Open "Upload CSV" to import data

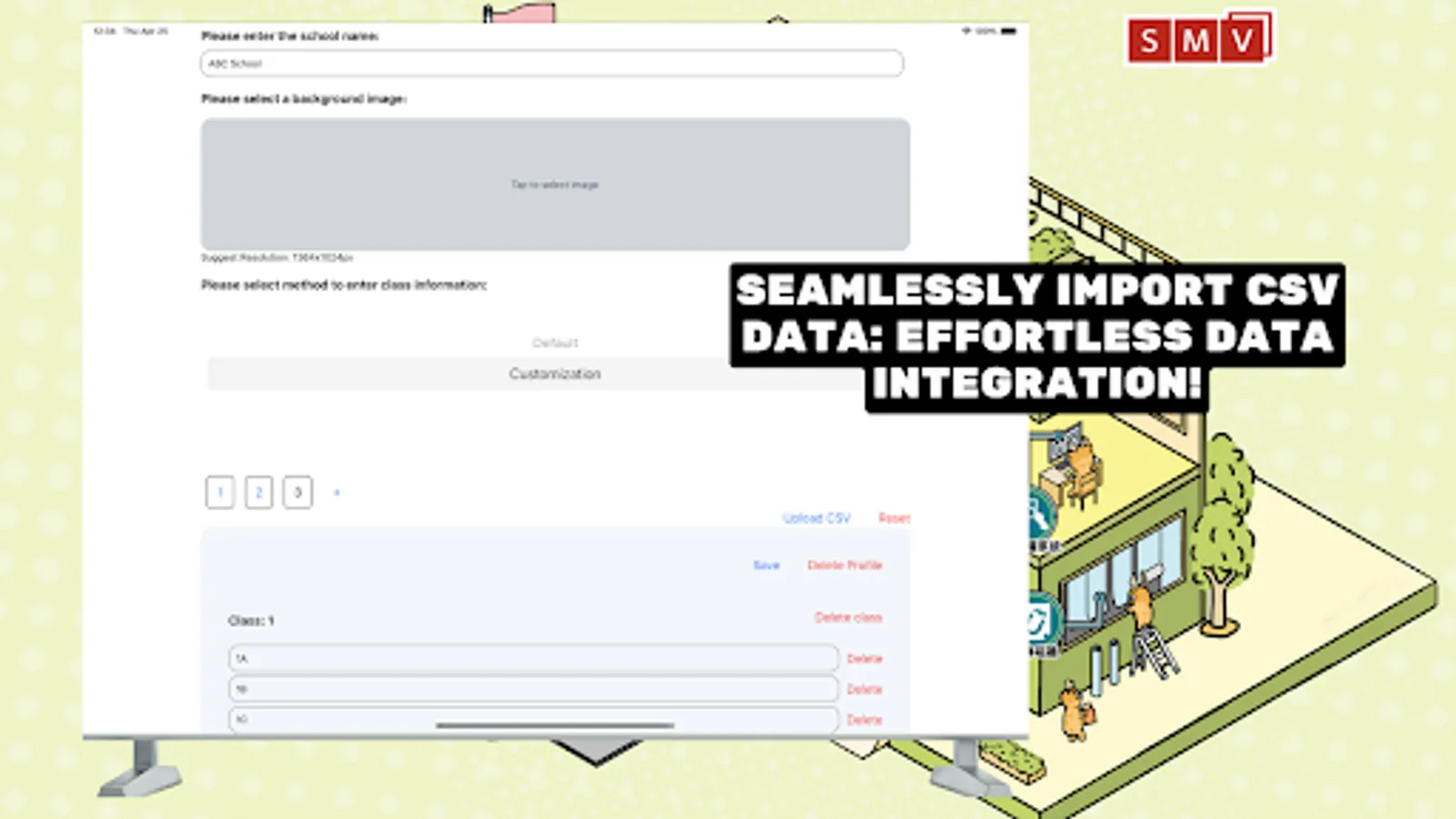(816, 517)
